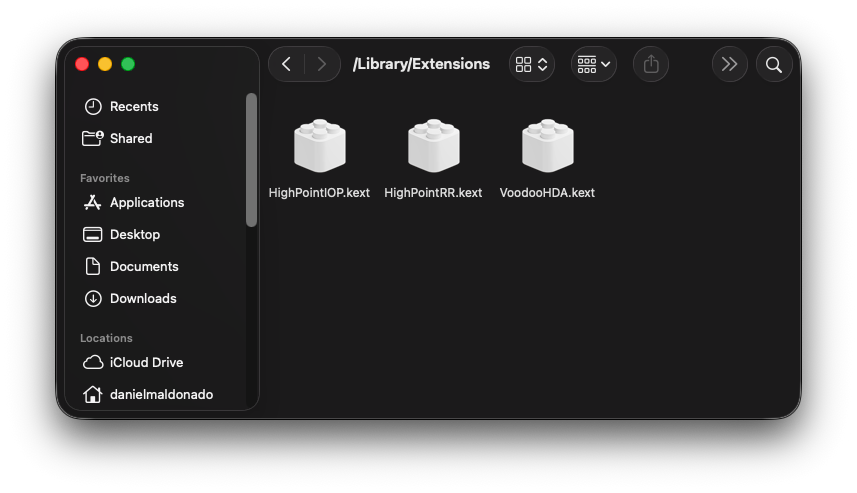Open the icon view switcher dropdown

tap(532, 64)
